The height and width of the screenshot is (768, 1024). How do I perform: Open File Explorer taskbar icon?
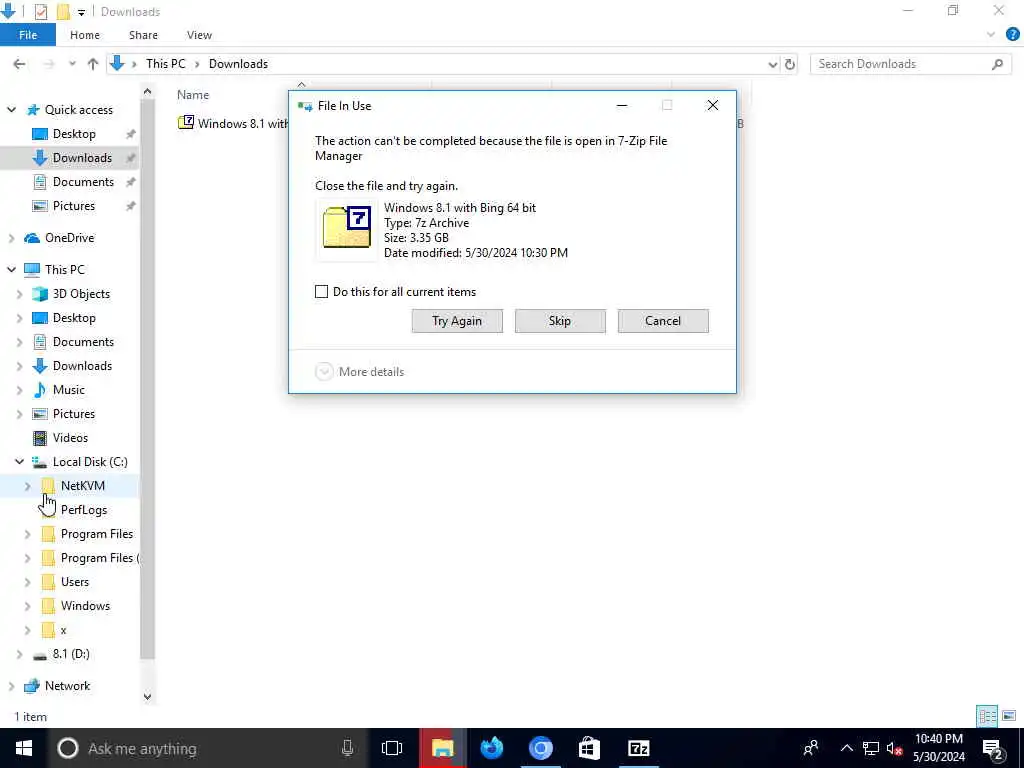click(442, 748)
